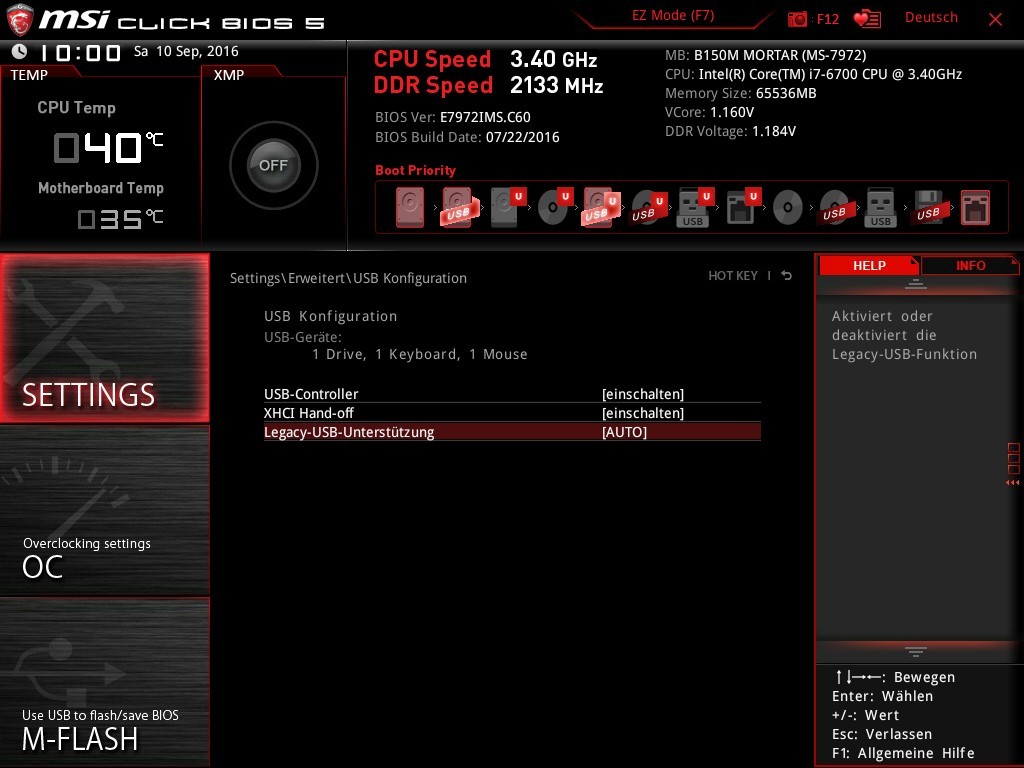Take a screenshot with the F12 camera icon
The width and height of the screenshot is (1024, 768).
click(x=797, y=19)
